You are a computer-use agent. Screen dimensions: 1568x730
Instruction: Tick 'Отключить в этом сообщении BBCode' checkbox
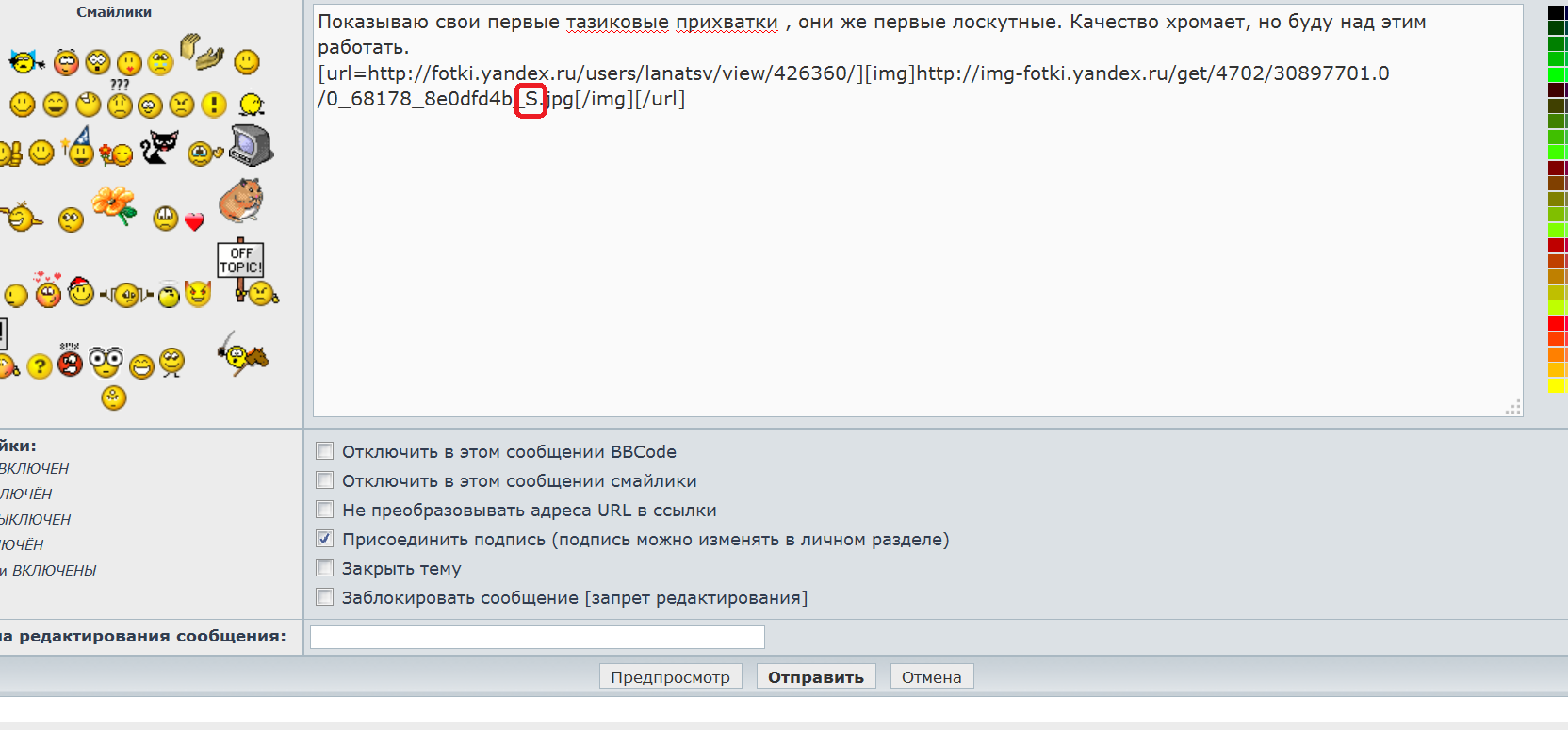tap(325, 451)
